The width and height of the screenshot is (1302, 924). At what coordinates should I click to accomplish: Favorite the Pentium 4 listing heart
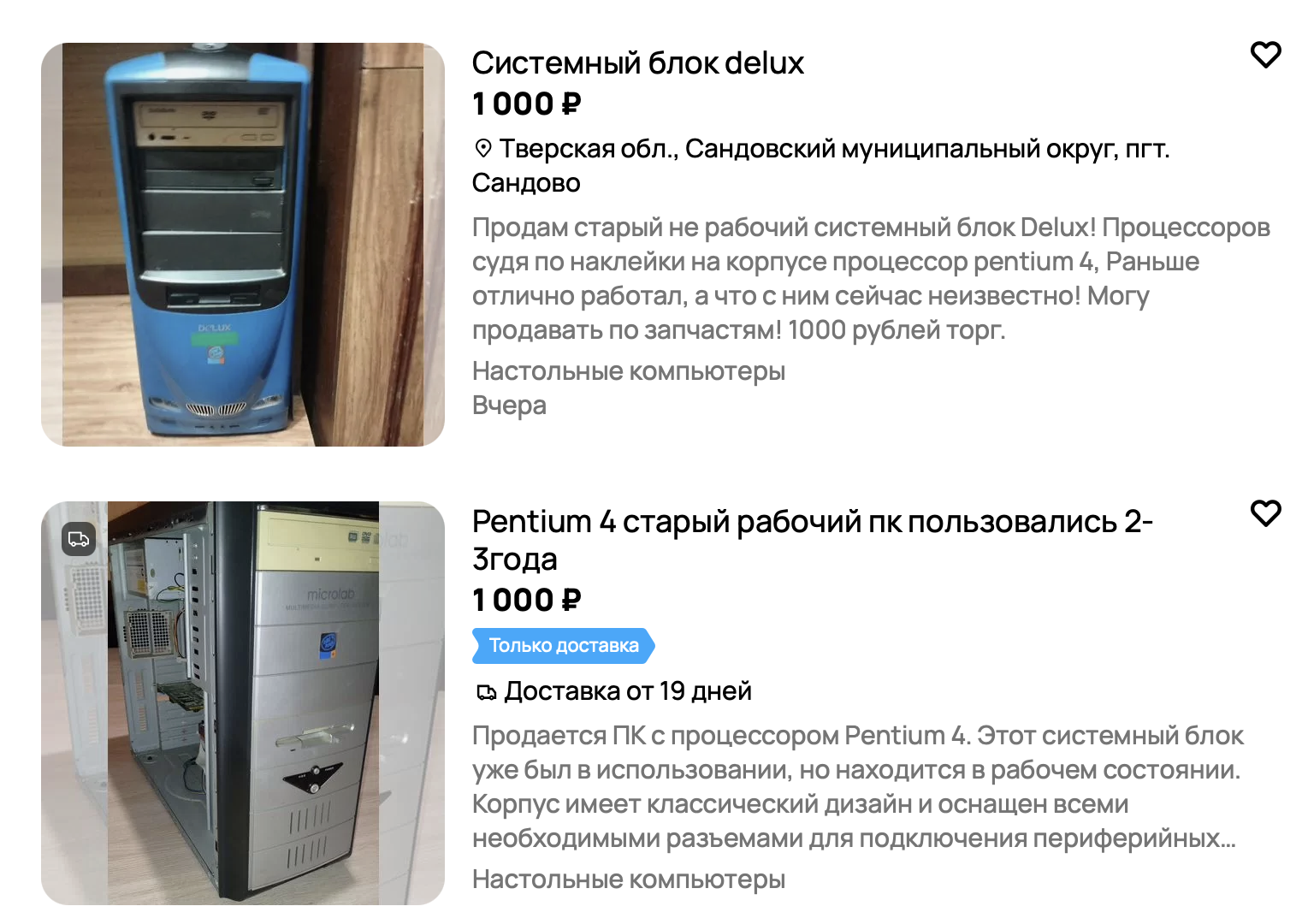point(1265,513)
